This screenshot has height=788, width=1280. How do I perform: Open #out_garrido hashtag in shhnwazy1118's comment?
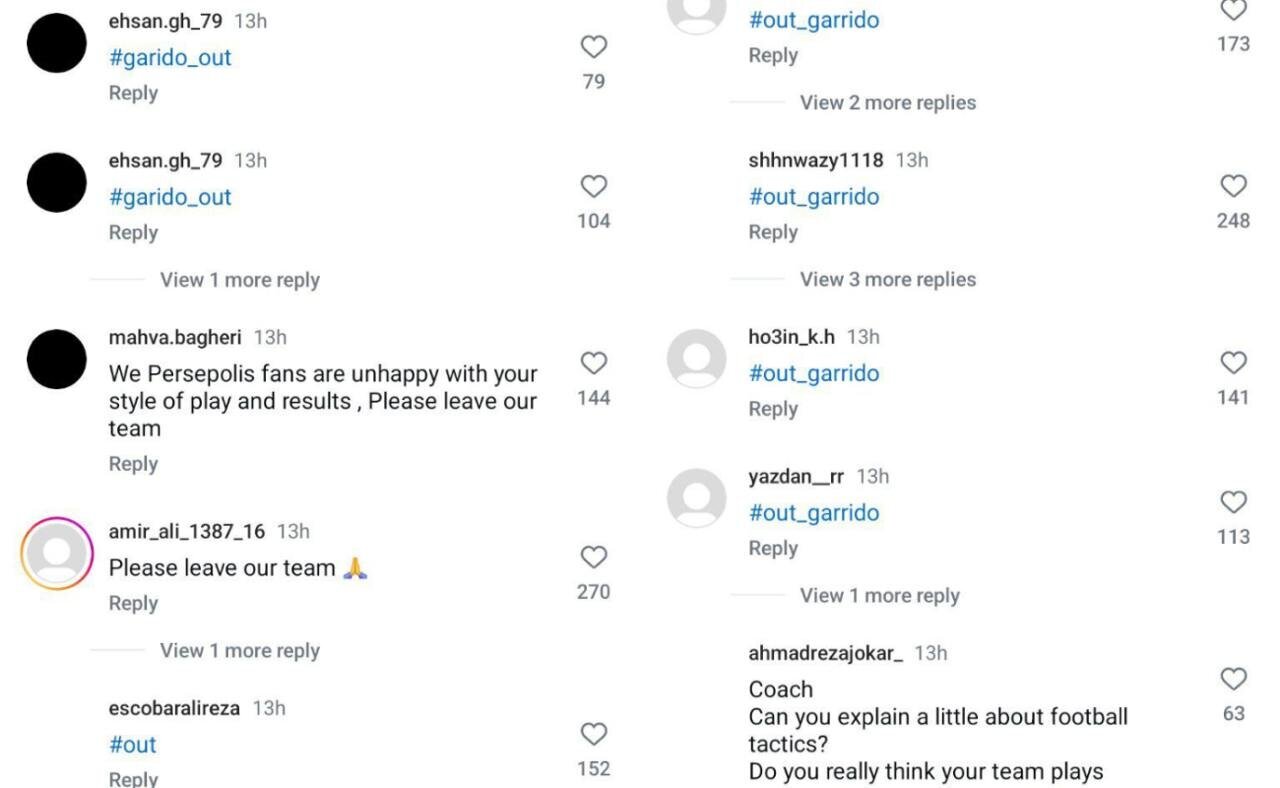pos(814,197)
